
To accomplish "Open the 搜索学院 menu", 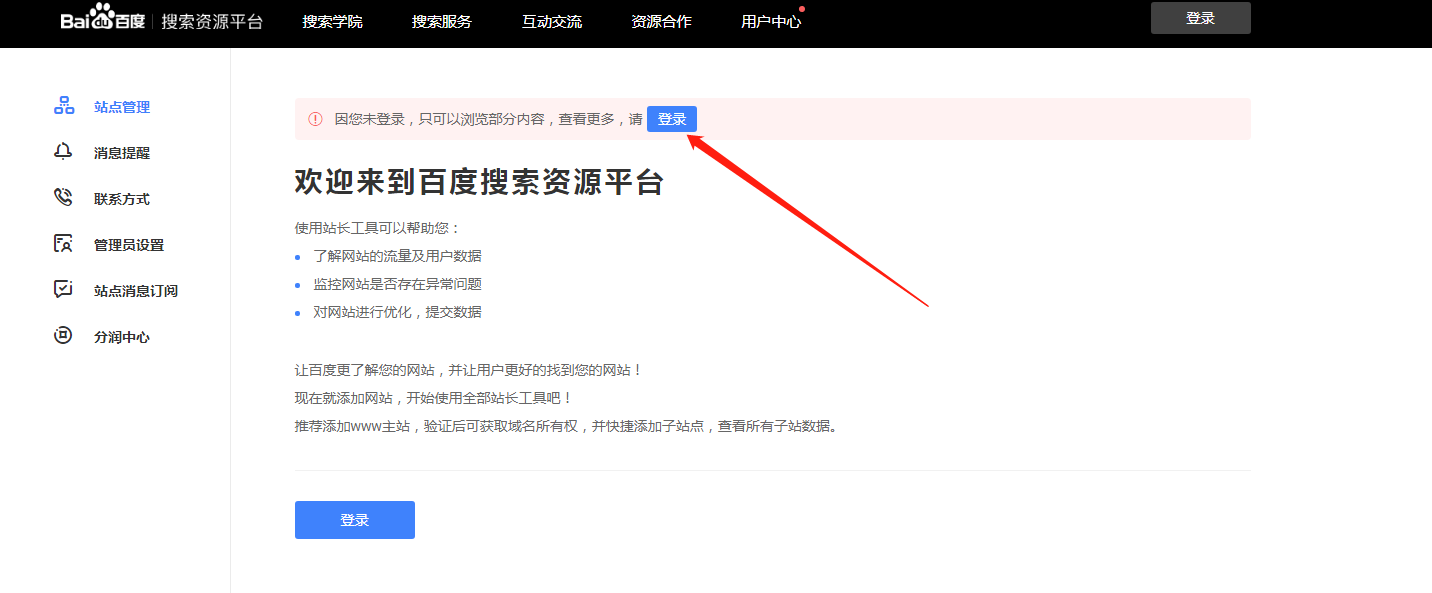I will click(x=332, y=21).
